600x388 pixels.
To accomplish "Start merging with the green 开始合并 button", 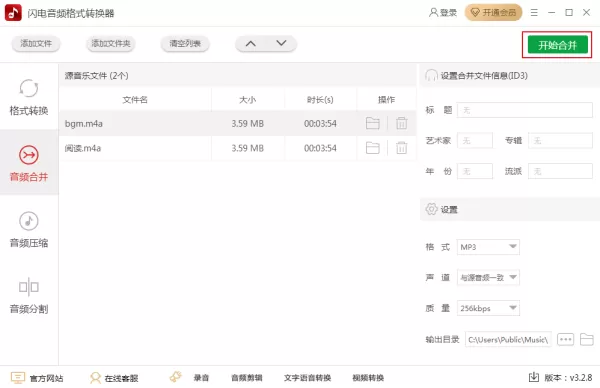I will point(558,45).
